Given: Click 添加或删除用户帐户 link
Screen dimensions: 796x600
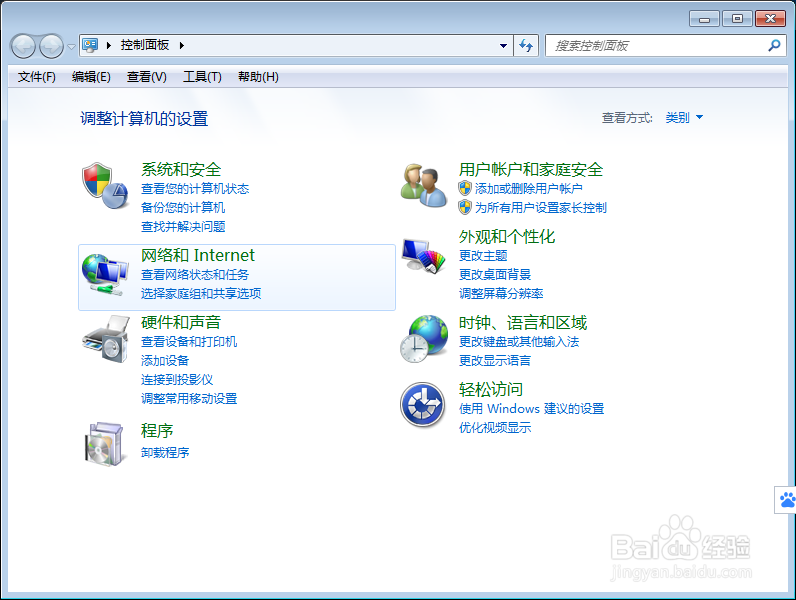Looking at the screenshot, I should (x=528, y=189).
